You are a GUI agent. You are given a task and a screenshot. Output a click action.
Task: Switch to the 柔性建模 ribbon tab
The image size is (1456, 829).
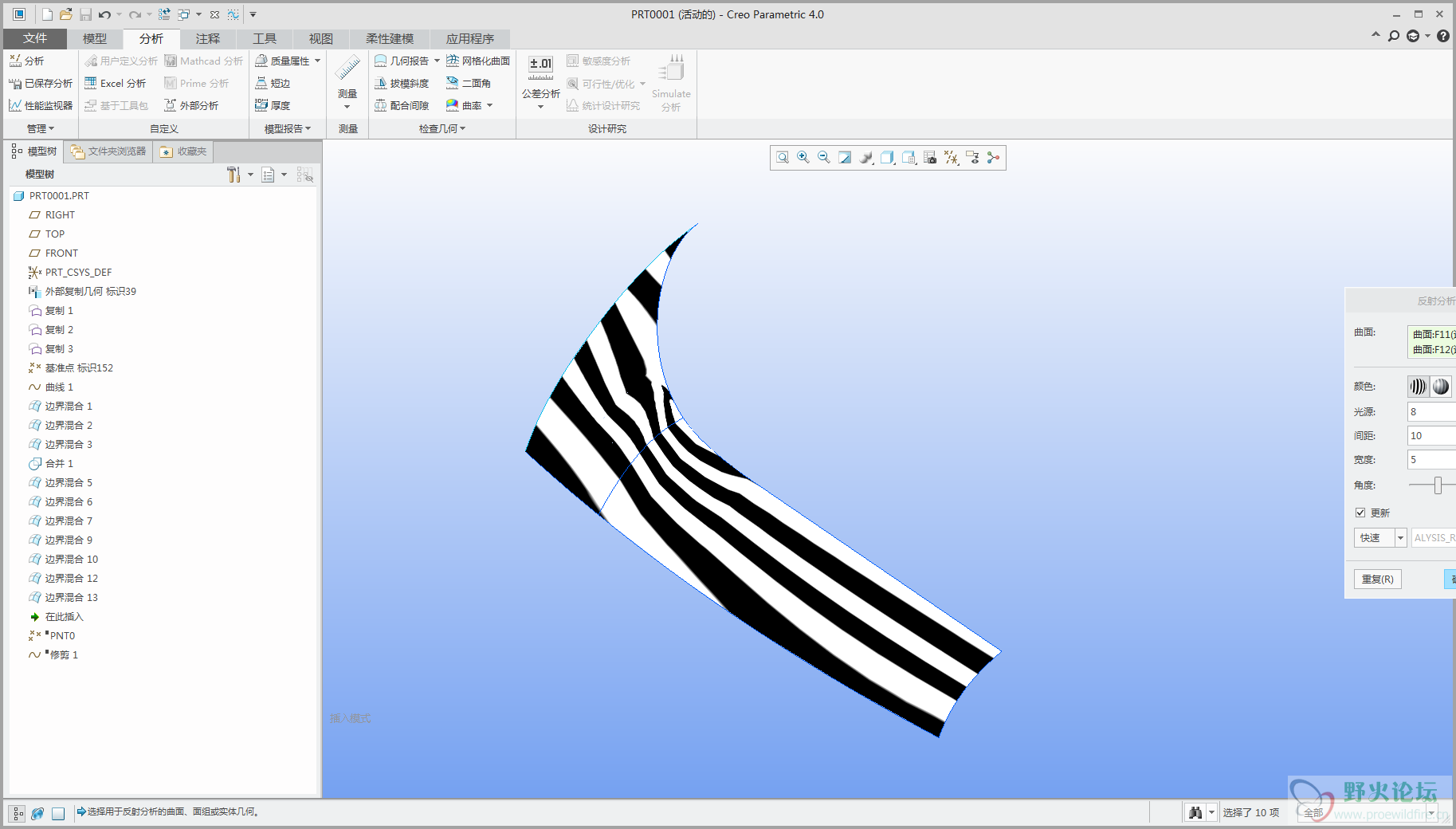(390, 38)
